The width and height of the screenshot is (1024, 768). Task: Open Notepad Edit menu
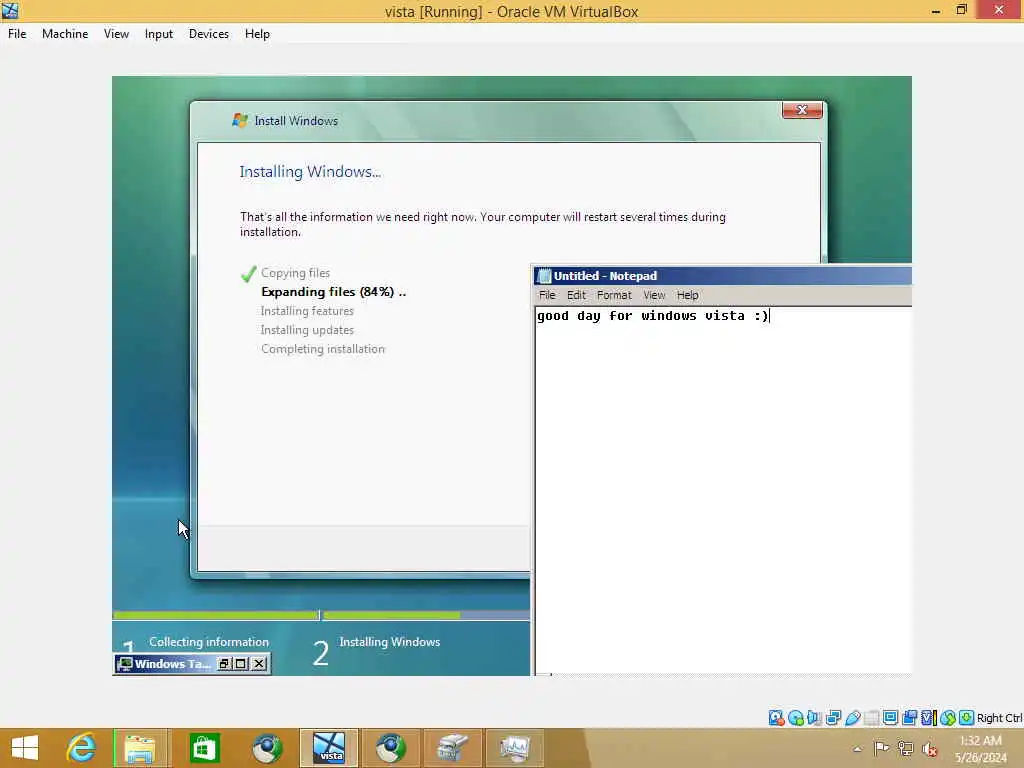click(x=576, y=295)
